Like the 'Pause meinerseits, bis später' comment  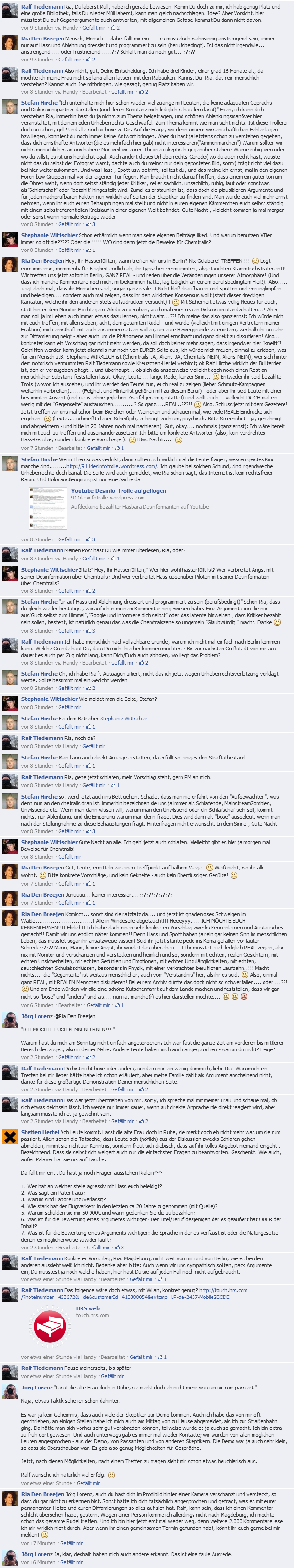point(112,1376)
